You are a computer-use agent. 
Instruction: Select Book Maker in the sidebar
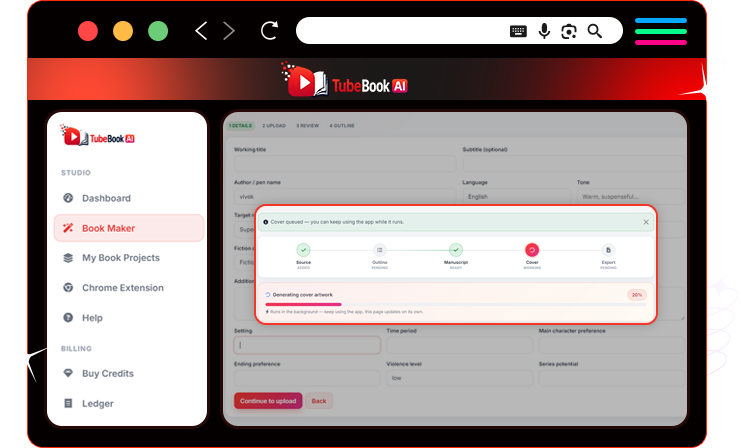(129, 228)
